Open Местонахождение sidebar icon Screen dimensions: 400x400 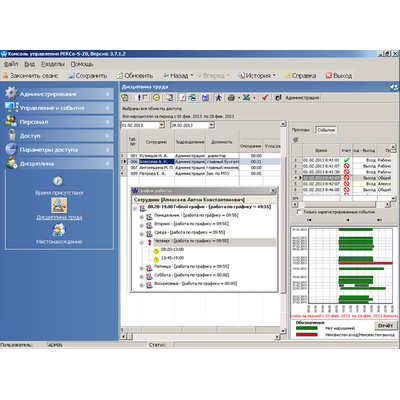coord(59,229)
